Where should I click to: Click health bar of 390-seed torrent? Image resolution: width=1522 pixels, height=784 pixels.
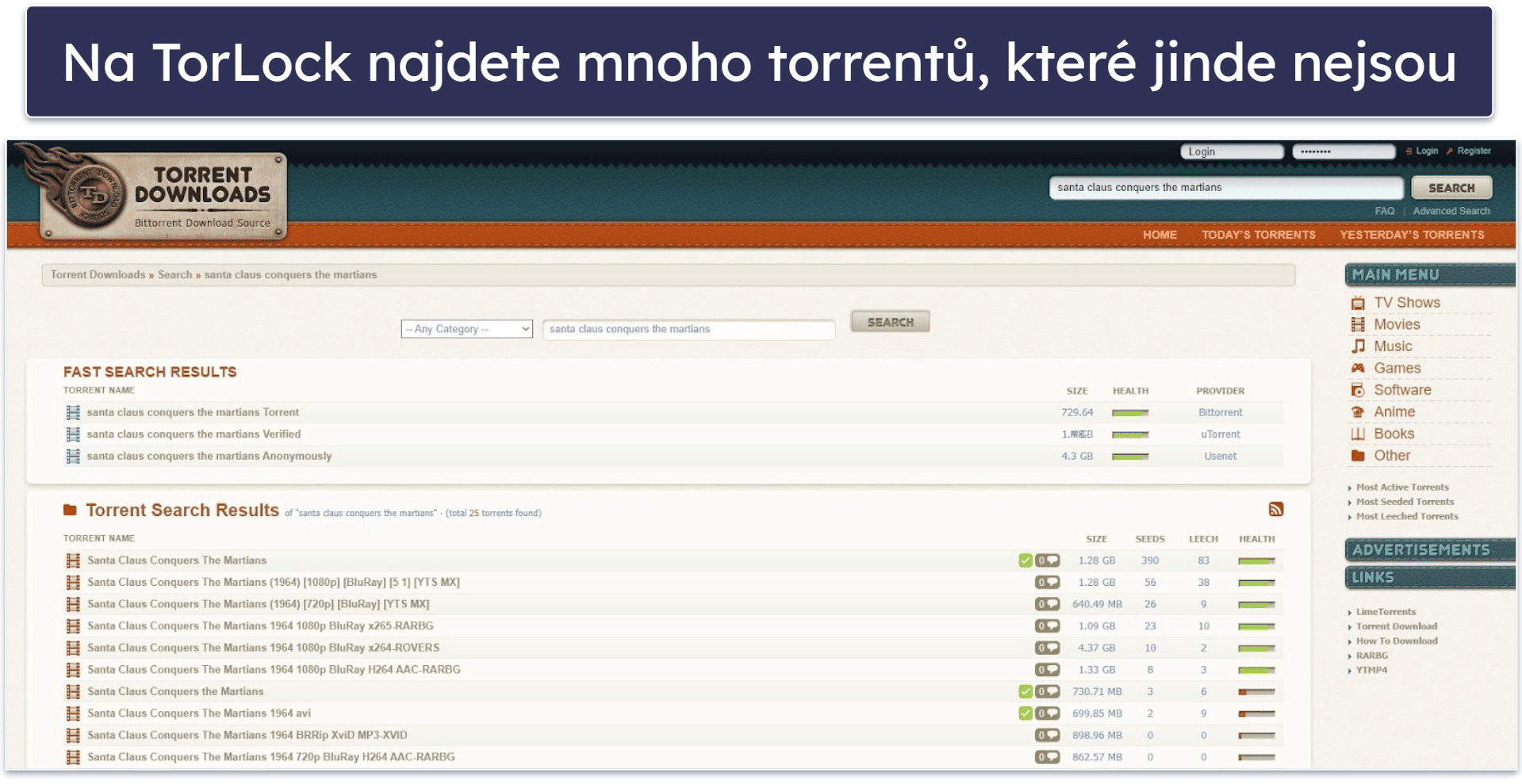tap(1256, 560)
